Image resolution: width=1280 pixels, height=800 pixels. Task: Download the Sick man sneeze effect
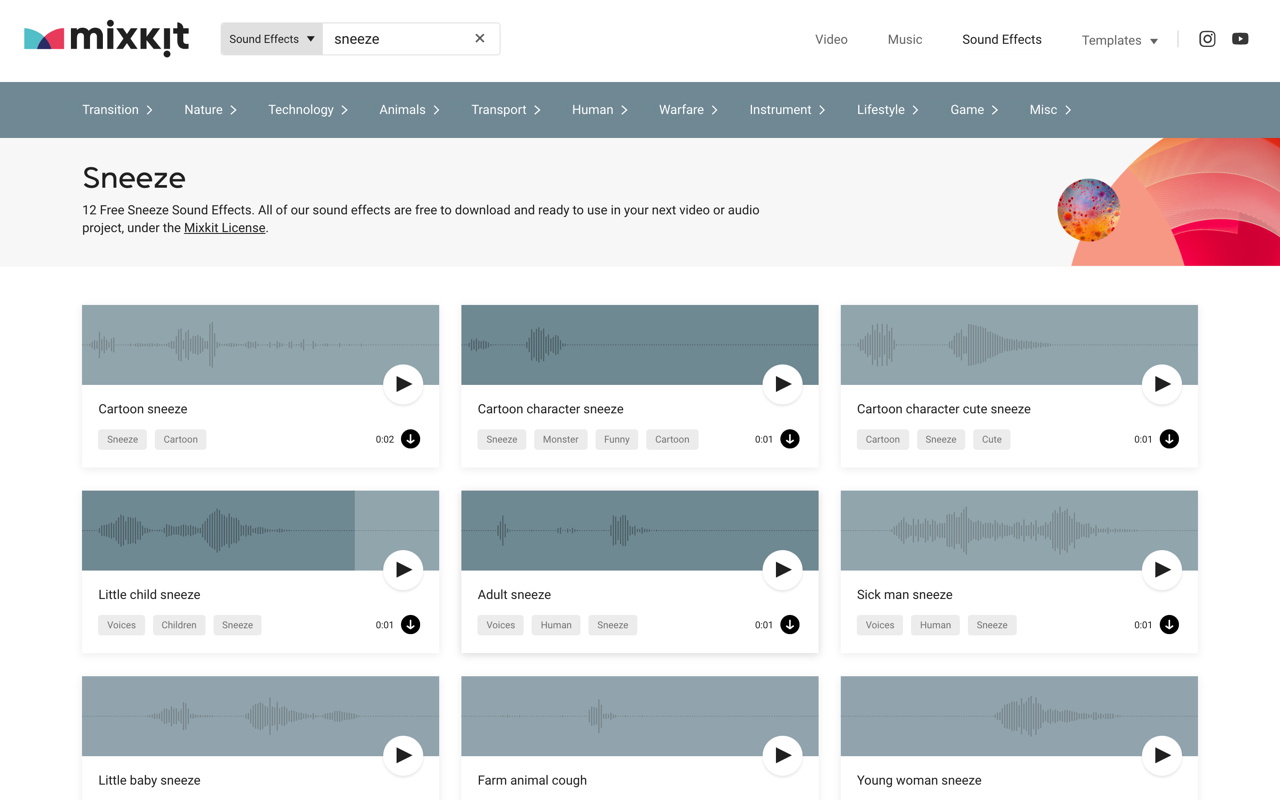(x=1169, y=625)
